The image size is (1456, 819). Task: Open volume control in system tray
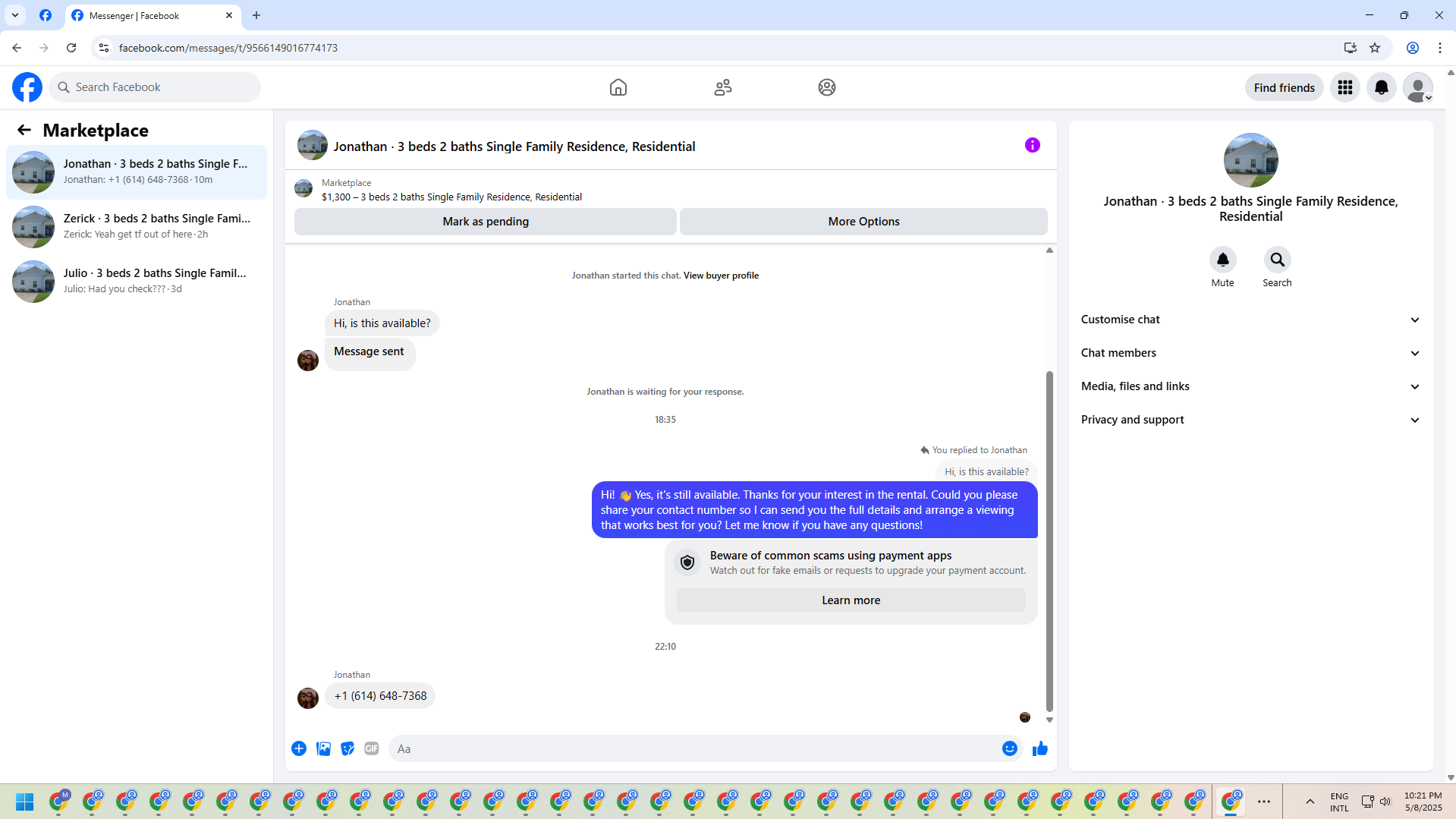pyautogui.click(x=1385, y=802)
